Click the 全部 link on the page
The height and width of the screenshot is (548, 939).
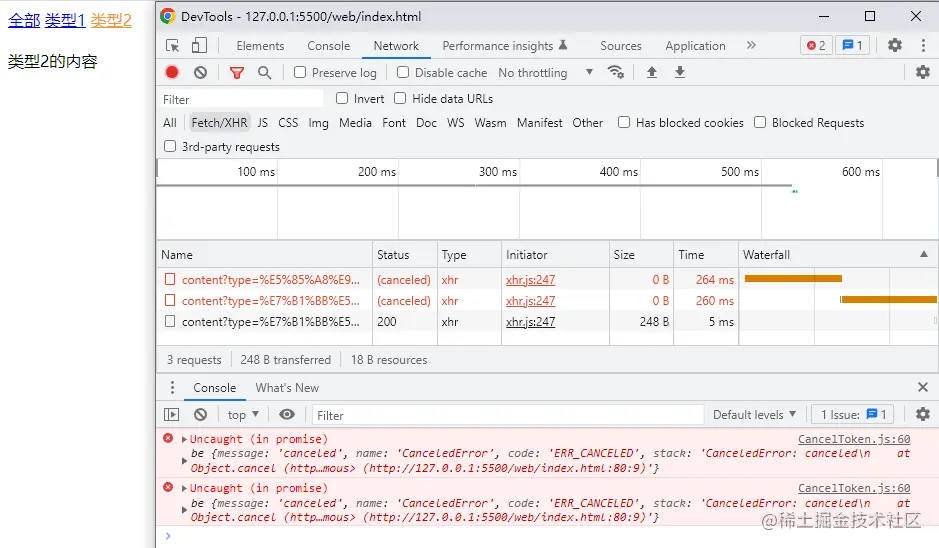pos(24,20)
